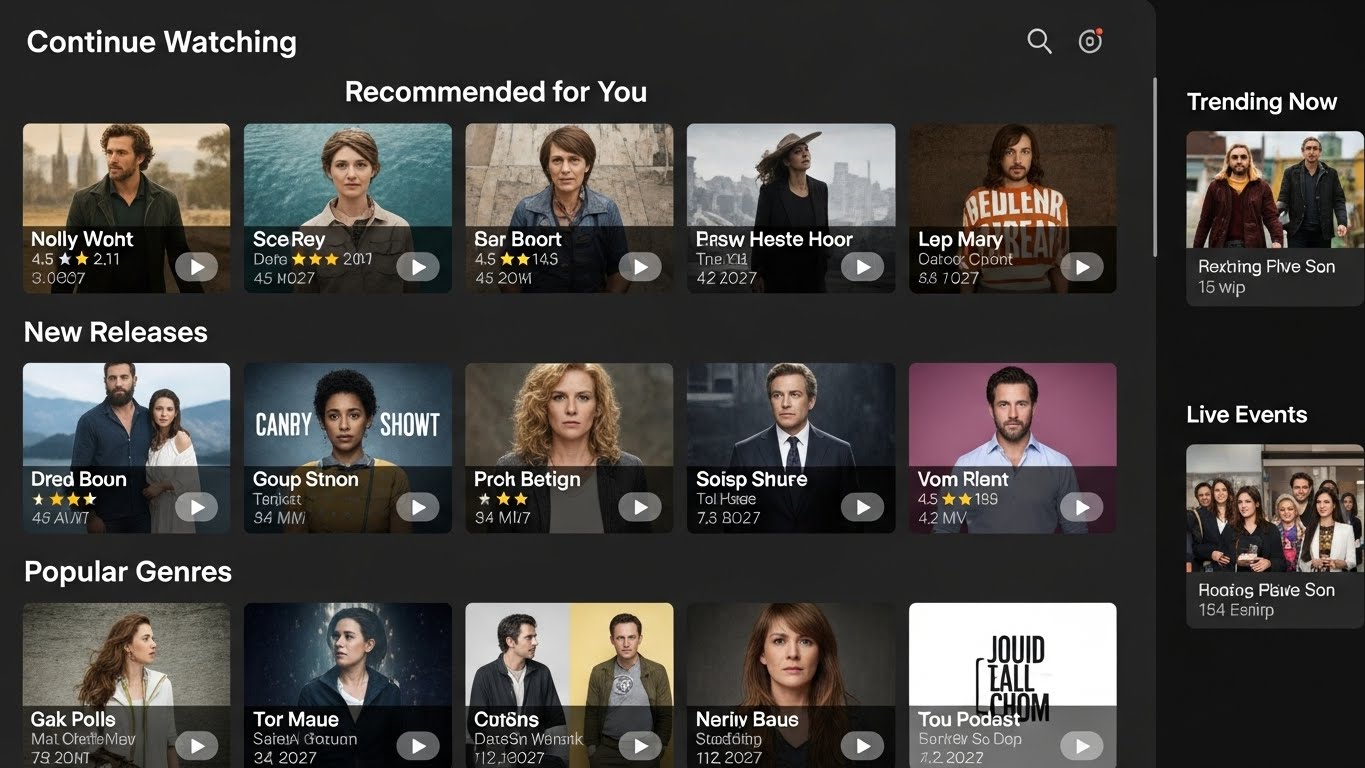
Task: Play the SceRey title
Action: pos(418,267)
